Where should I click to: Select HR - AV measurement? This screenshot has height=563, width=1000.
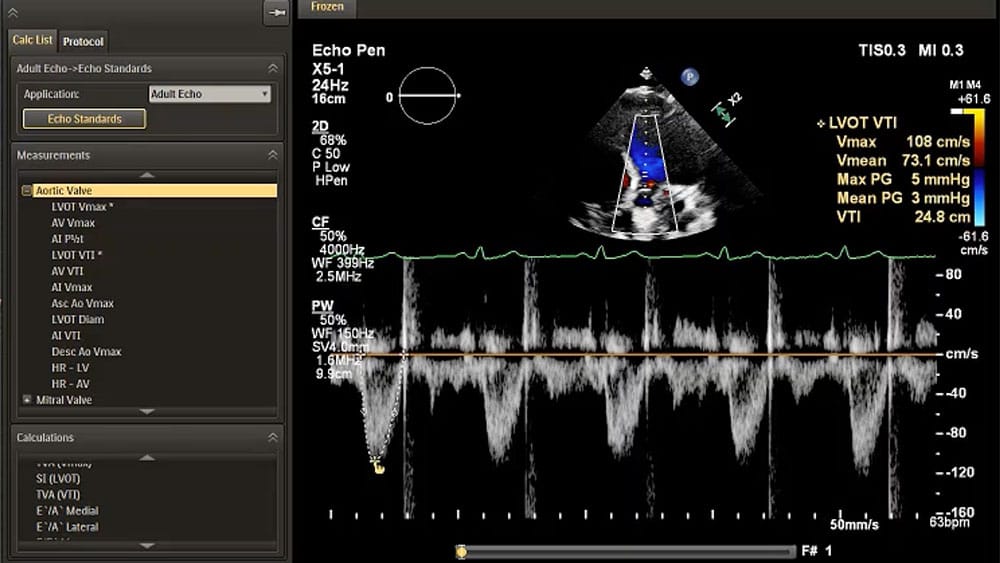point(71,384)
